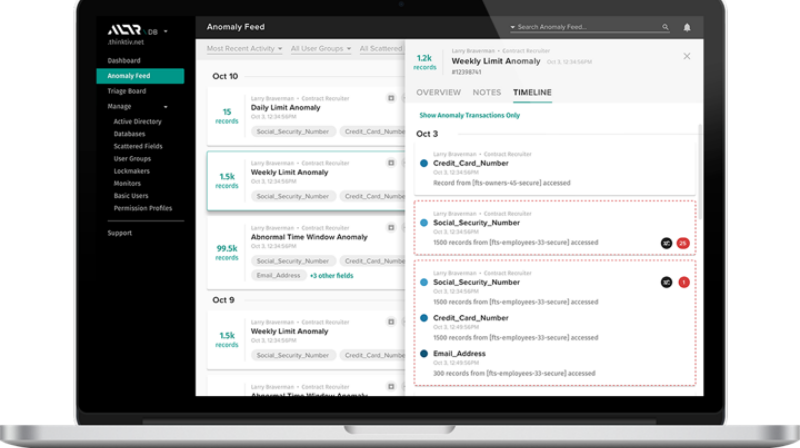Image resolution: width=800 pixels, height=448 pixels.
Task: Open Support in sidebar
Action: tap(119, 233)
